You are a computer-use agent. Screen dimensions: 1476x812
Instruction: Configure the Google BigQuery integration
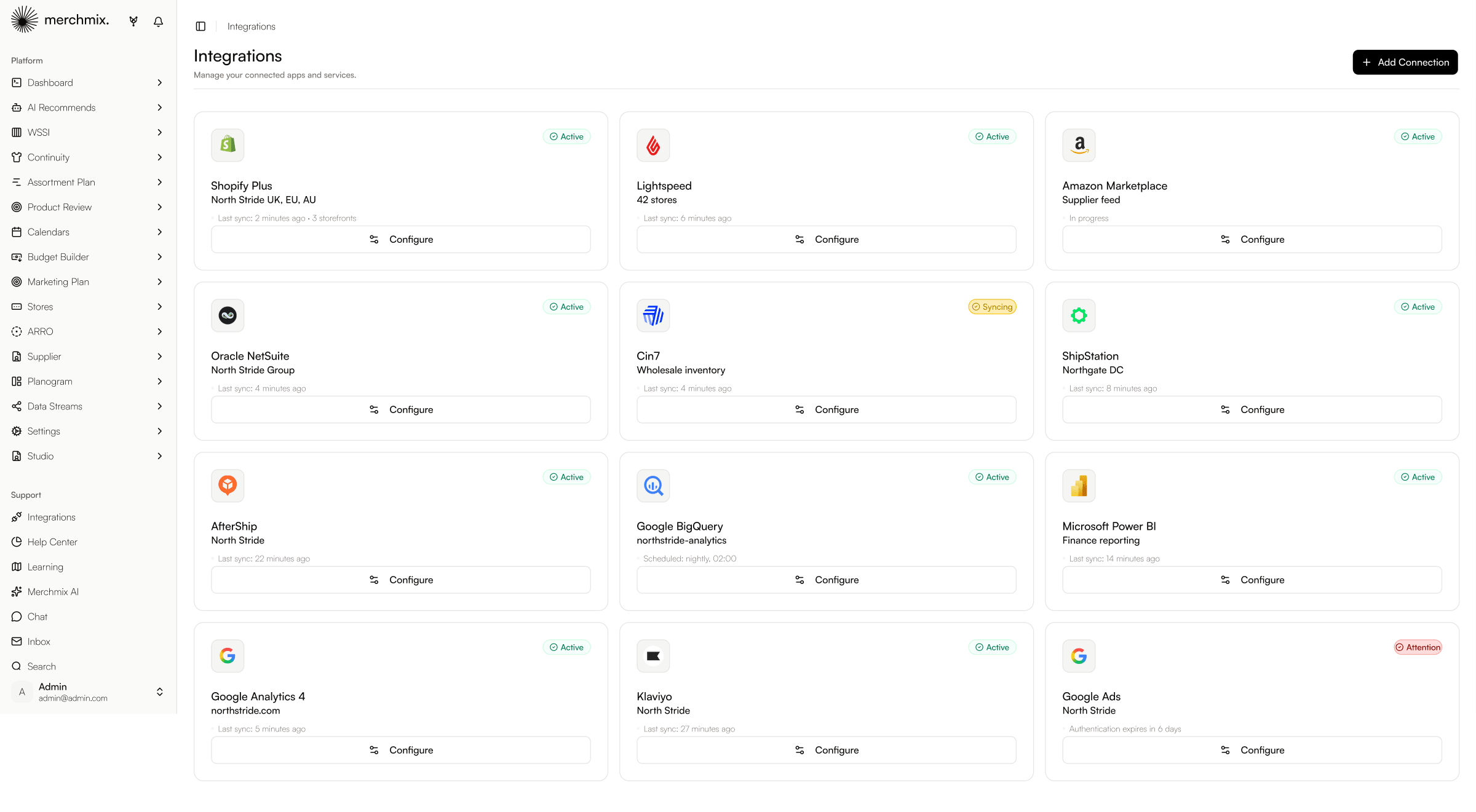click(x=826, y=580)
